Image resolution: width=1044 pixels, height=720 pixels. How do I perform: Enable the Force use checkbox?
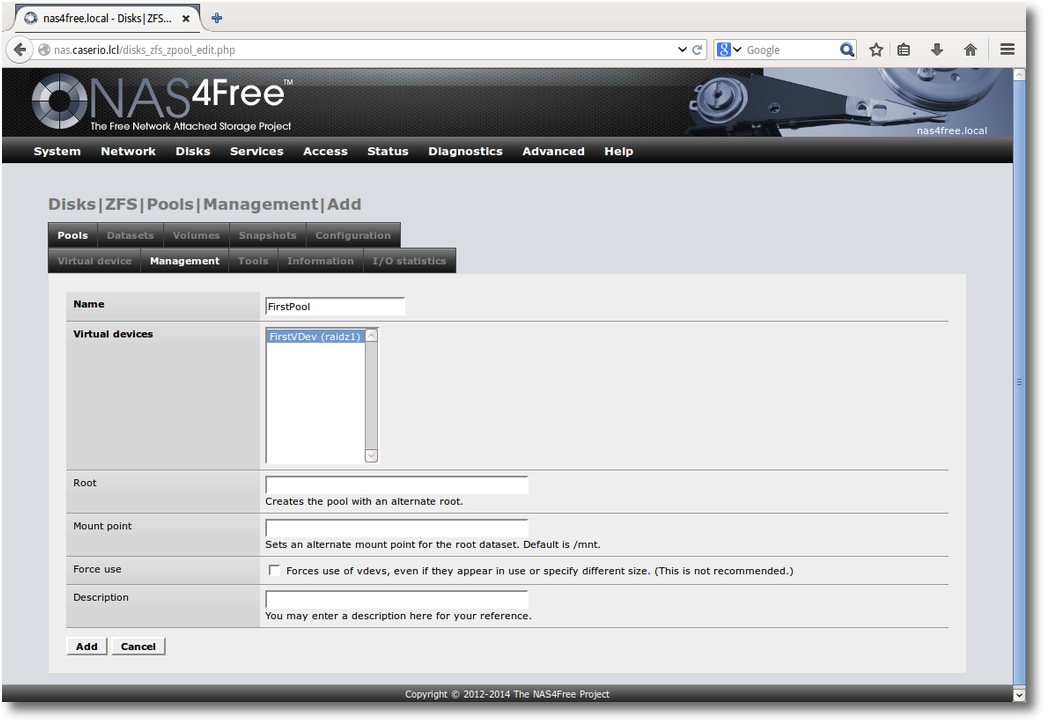pyautogui.click(x=274, y=570)
